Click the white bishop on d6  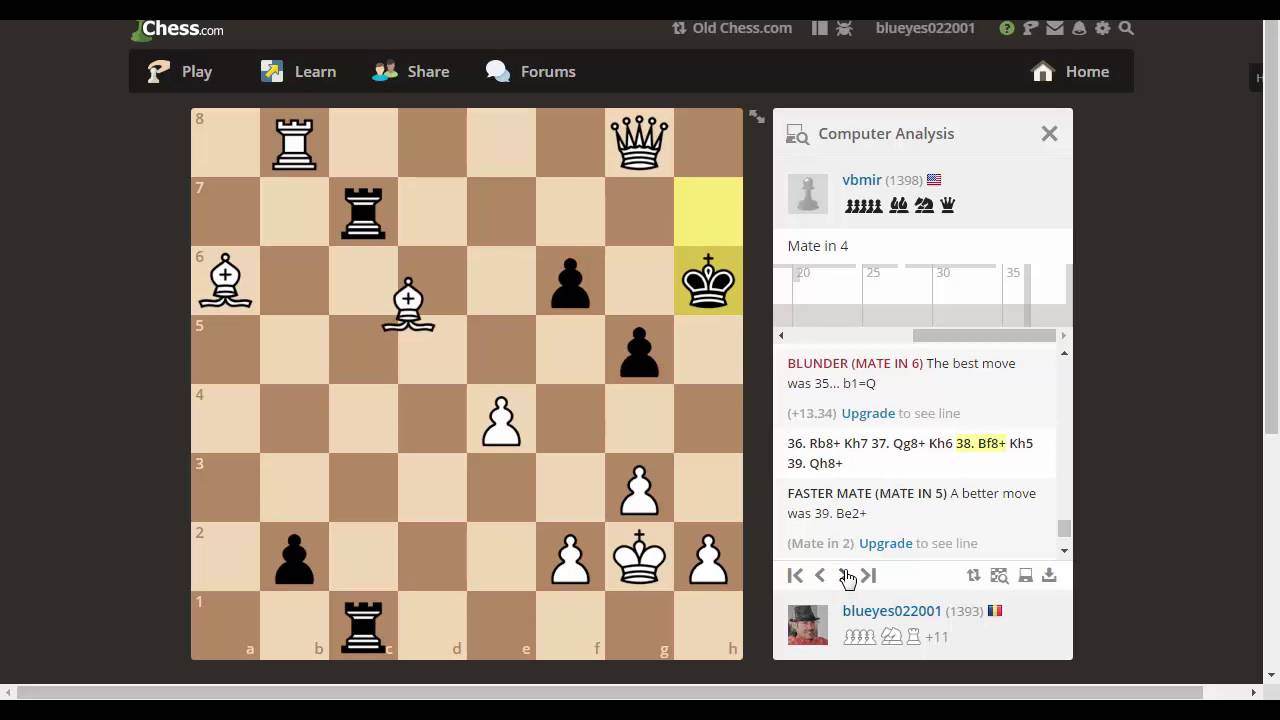[408, 304]
